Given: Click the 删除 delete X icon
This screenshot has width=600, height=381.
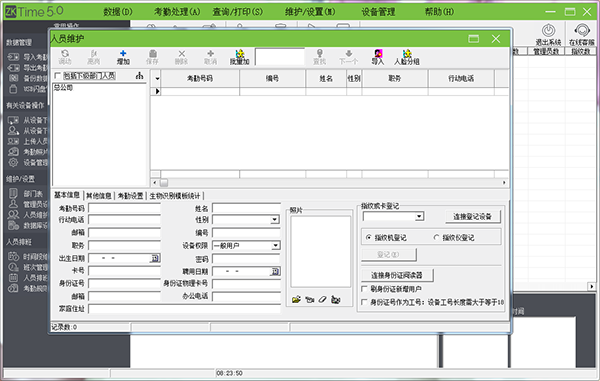Looking at the screenshot, I should (x=181, y=54).
